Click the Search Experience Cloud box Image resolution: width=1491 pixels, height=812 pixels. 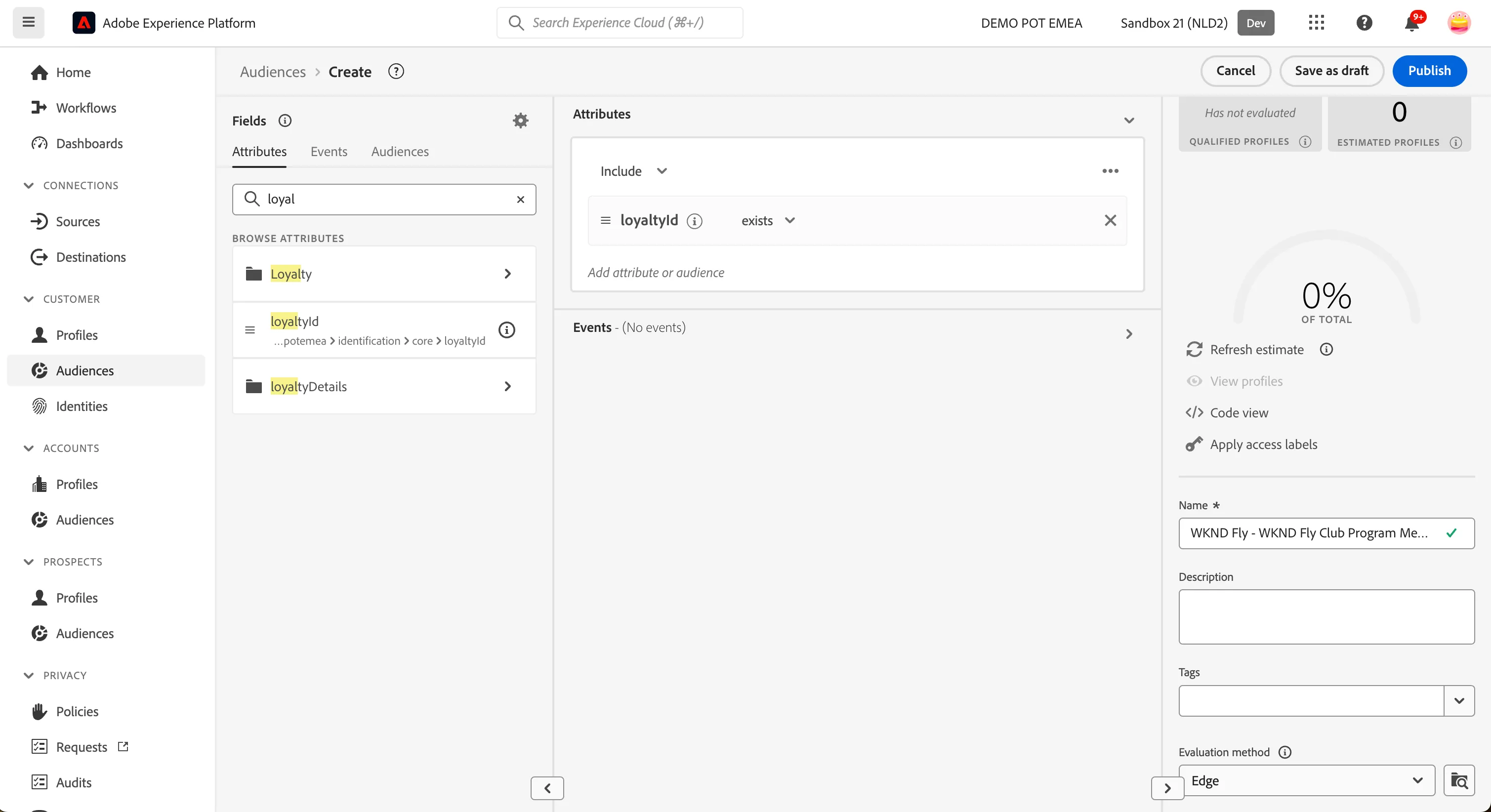click(x=620, y=23)
